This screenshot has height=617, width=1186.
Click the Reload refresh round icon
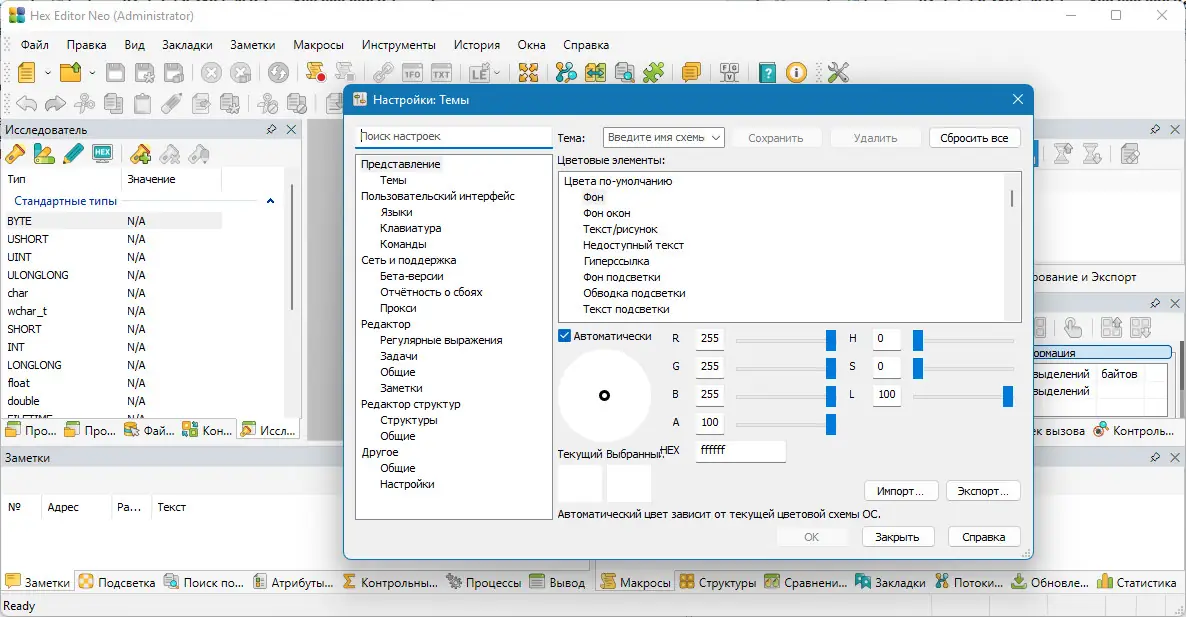[x=278, y=73]
